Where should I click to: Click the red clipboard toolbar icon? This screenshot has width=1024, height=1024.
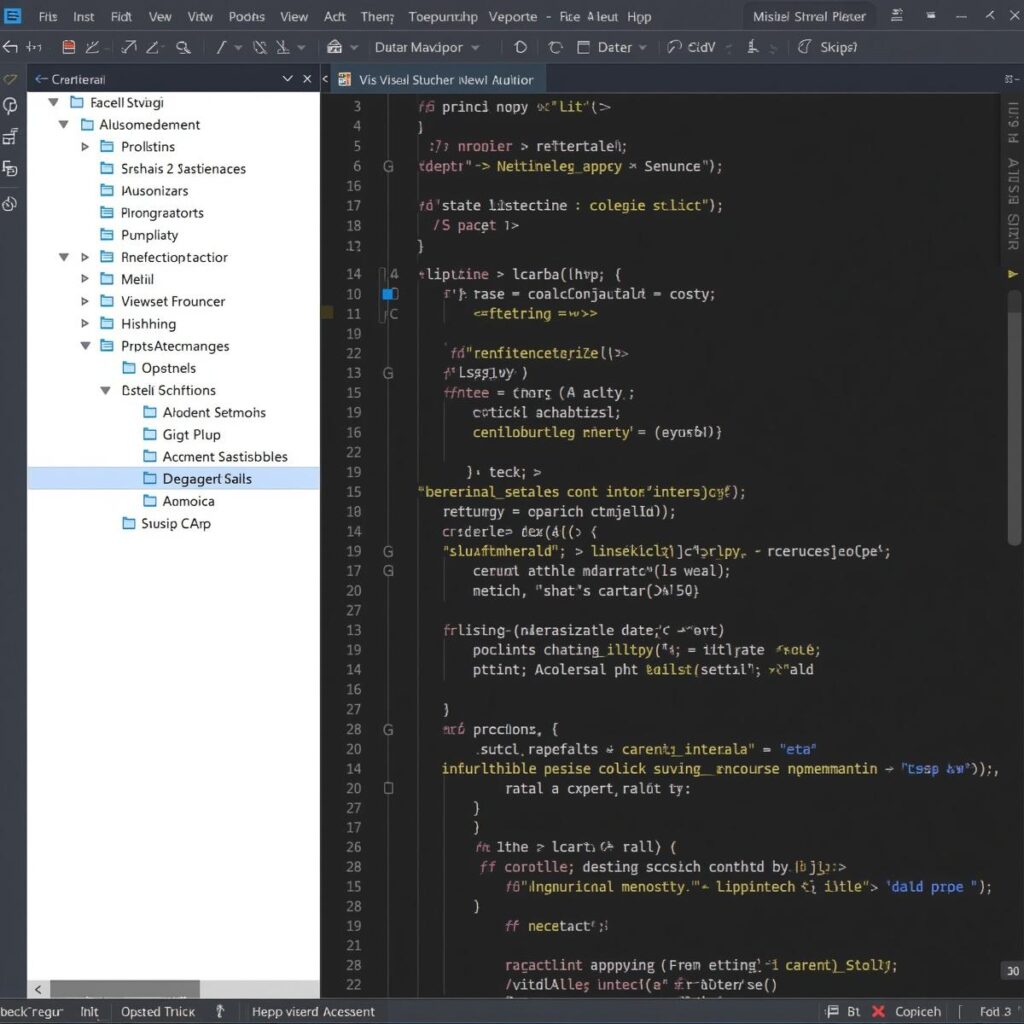[69, 47]
